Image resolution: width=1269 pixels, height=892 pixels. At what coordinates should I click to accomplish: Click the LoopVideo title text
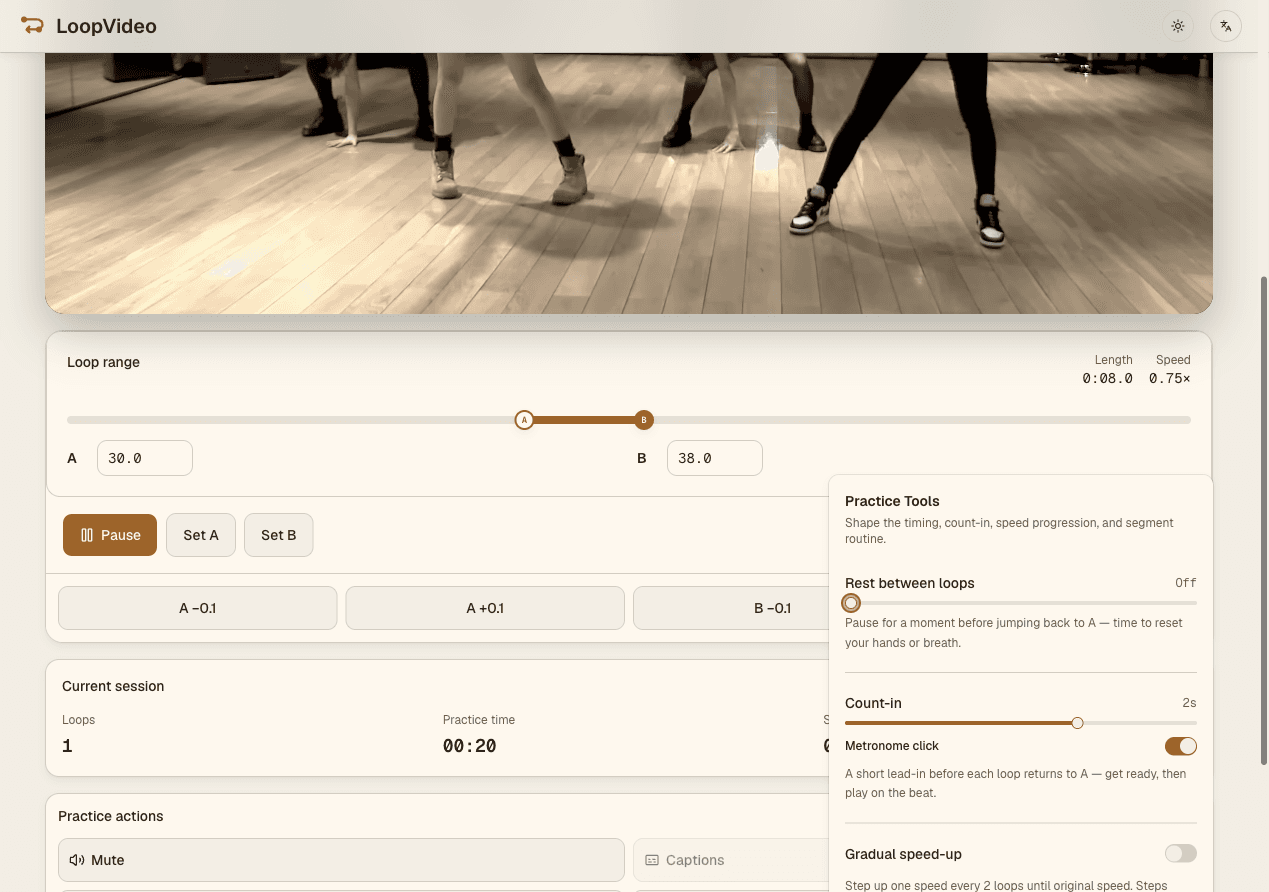(x=106, y=26)
